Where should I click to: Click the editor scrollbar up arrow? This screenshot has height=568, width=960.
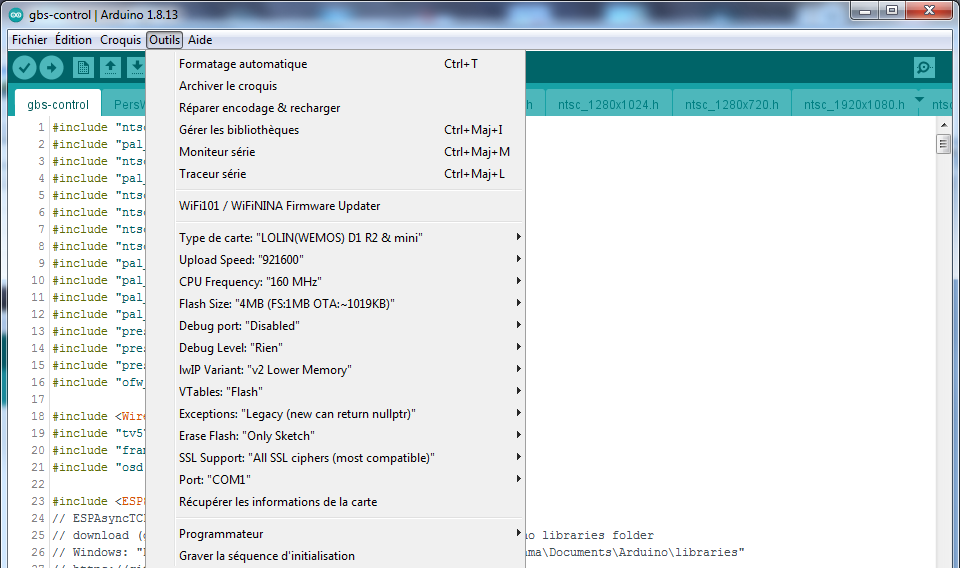(x=943, y=124)
